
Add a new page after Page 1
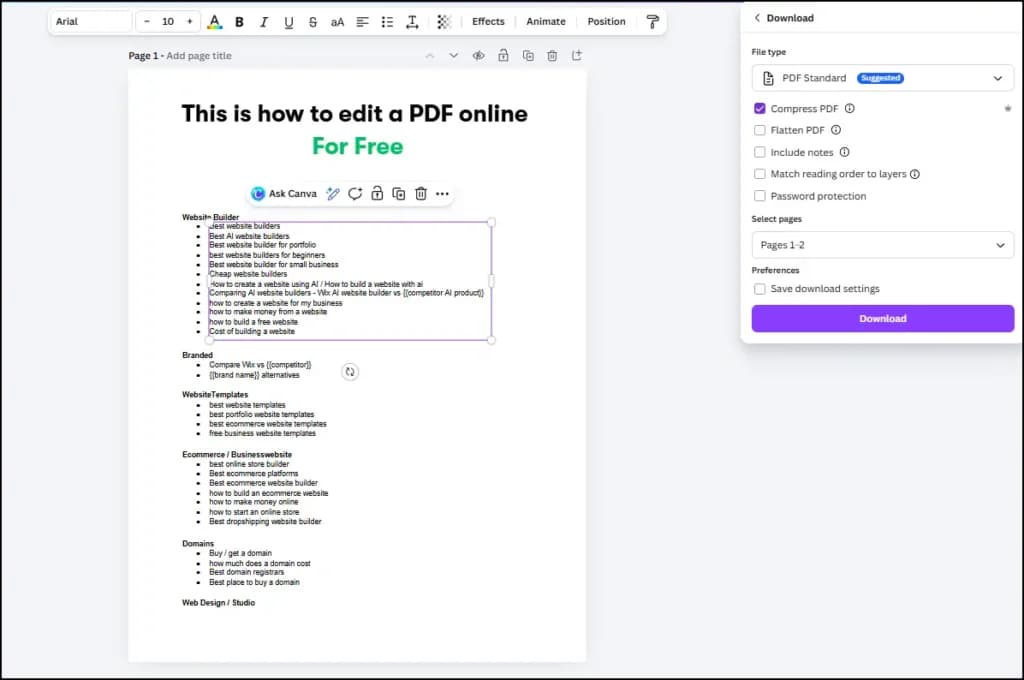point(577,56)
